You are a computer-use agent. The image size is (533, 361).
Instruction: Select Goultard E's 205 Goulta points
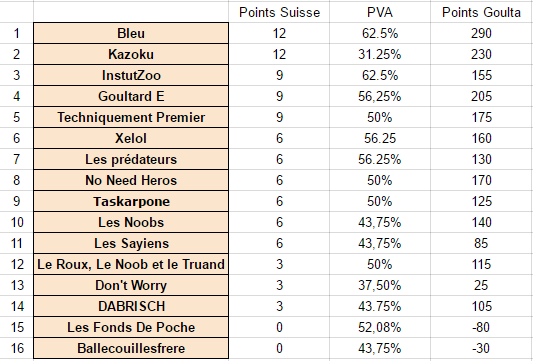(481, 96)
